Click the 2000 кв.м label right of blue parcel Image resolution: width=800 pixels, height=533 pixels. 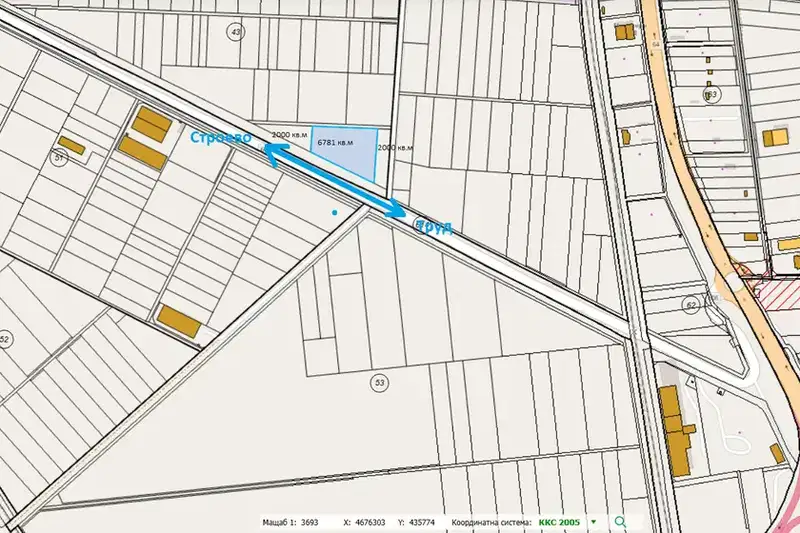coord(395,147)
